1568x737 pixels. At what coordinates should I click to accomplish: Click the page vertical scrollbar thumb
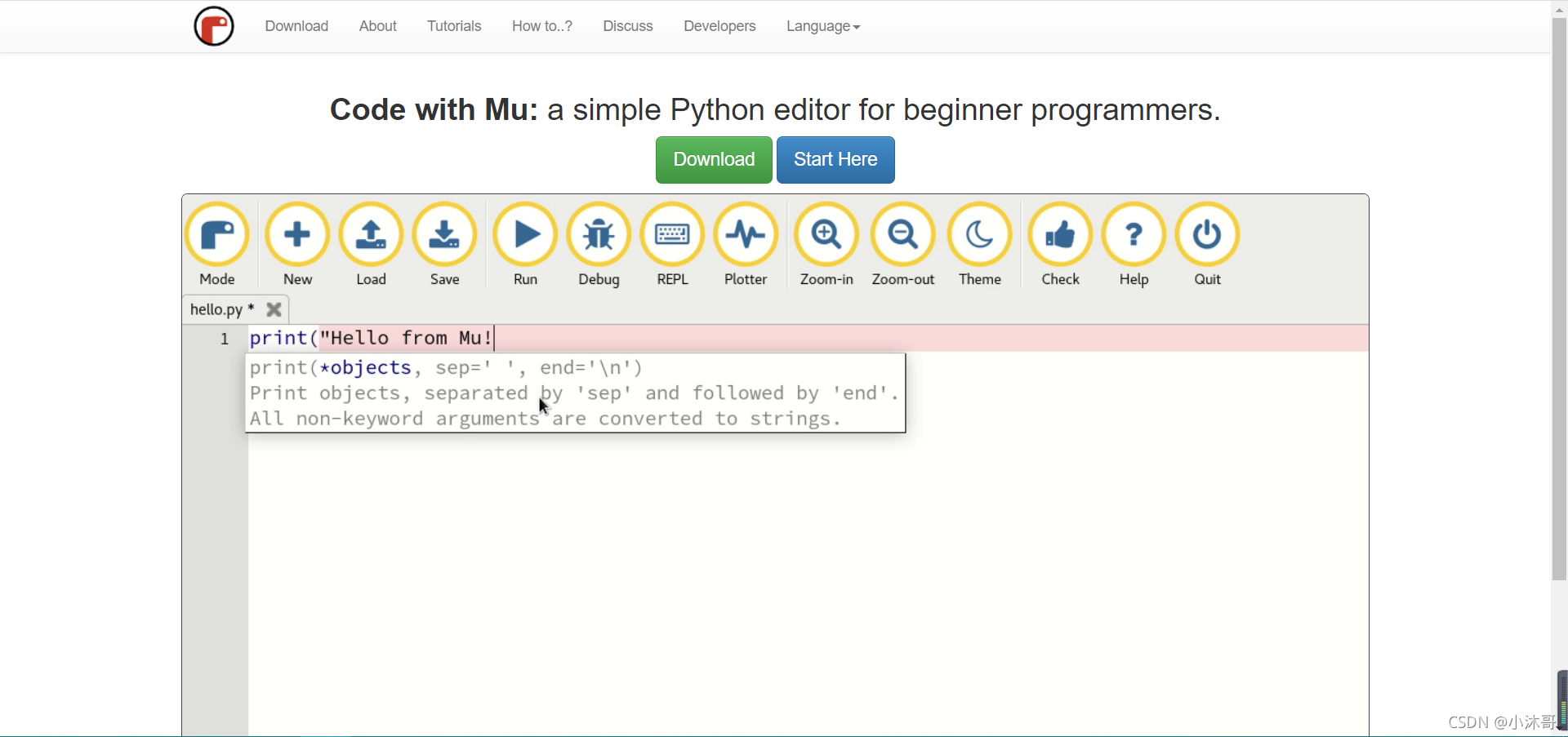click(1559, 298)
